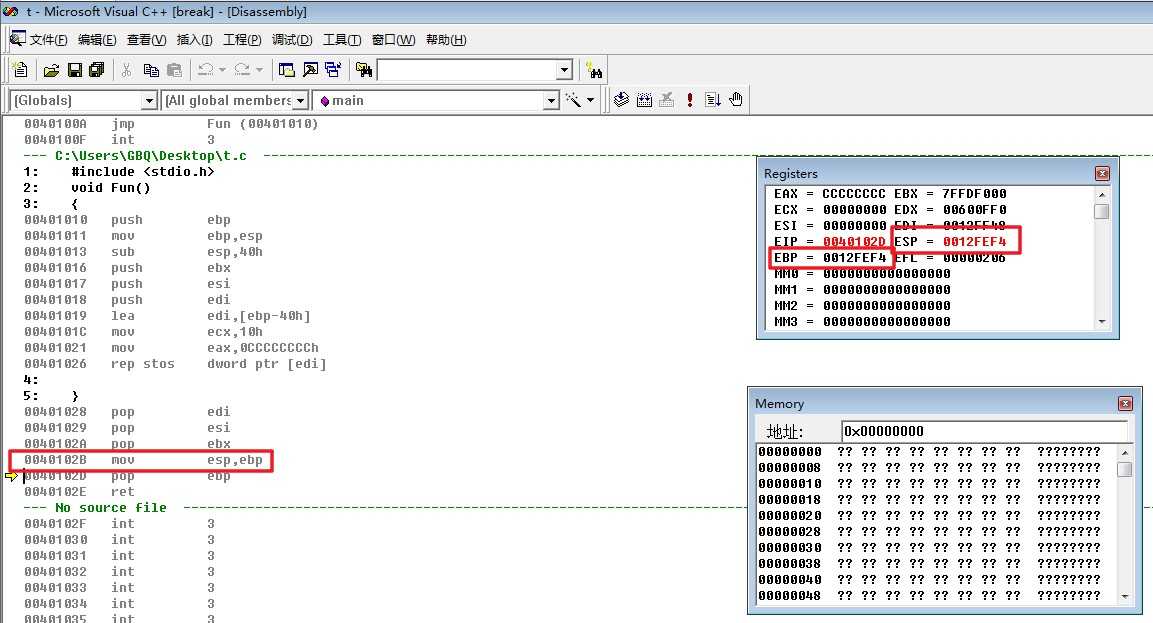1153x623 pixels.
Task: Expand the (Globals) class dropdown
Action: (149, 101)
